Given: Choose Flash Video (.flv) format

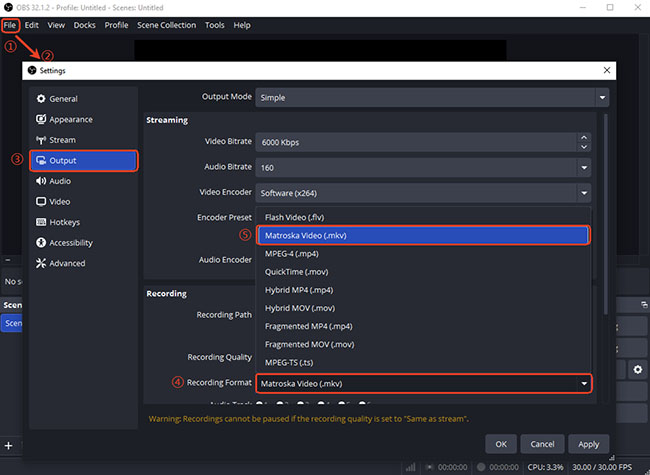Looking at the screenshot, I should tap(423, 218).
